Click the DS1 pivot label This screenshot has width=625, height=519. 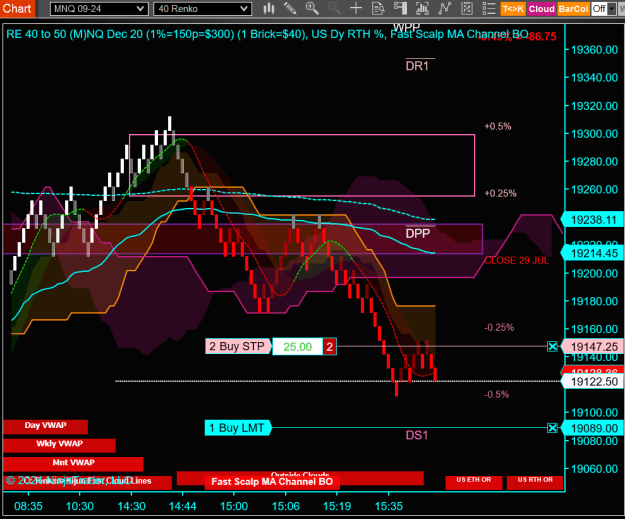coord(417,435)
